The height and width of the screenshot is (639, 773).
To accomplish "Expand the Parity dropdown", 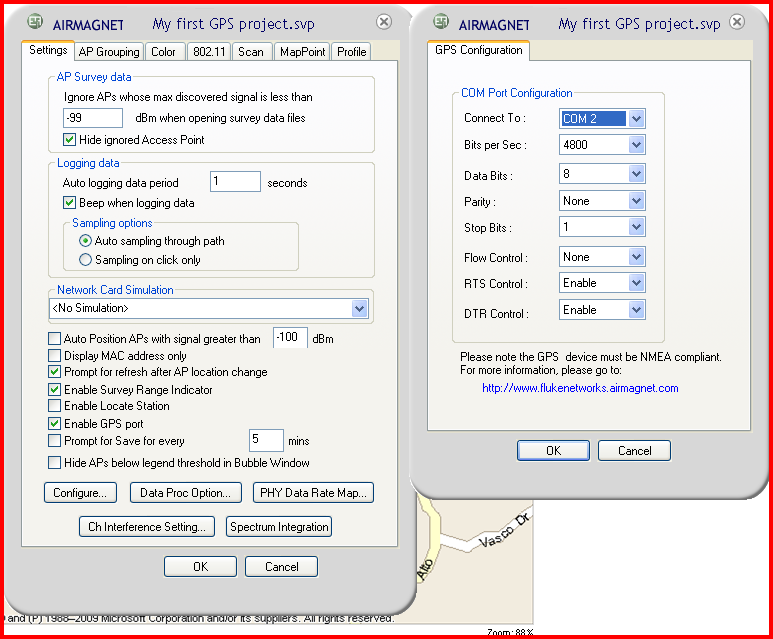I will [636, 201].
